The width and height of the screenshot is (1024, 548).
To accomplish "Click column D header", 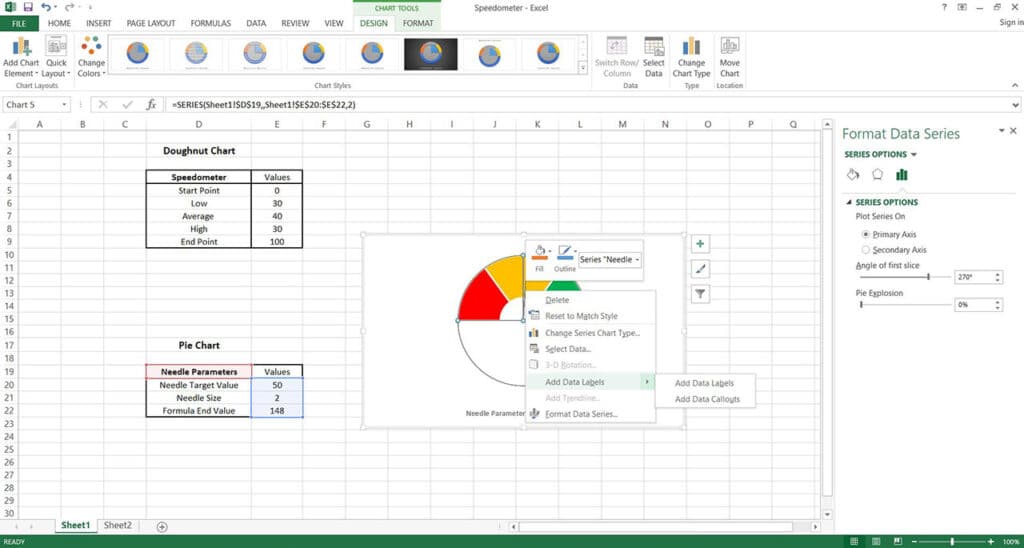I will click(x=199, y=124).
